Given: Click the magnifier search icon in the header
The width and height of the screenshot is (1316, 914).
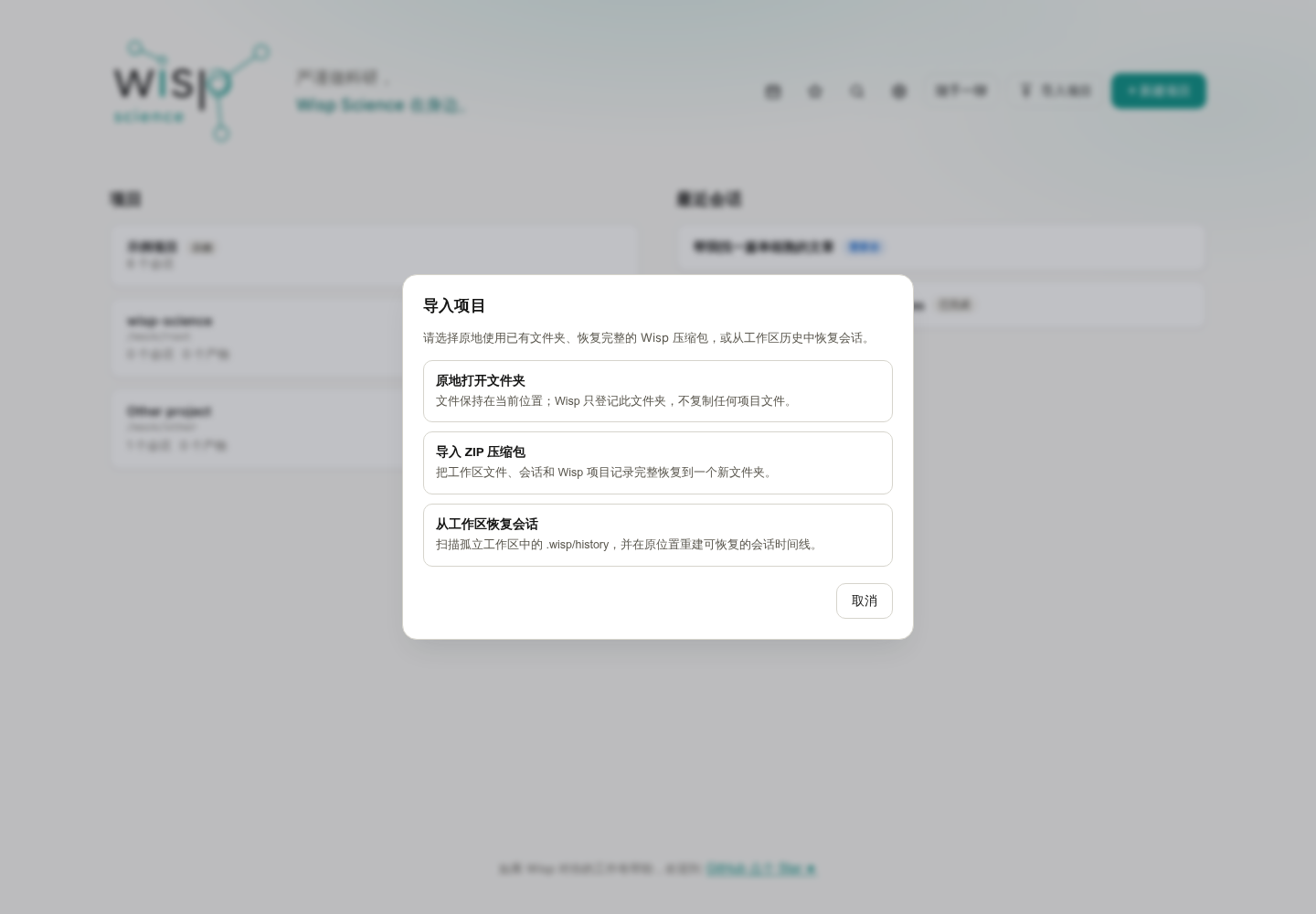Looking at the screenshot, I should (856, 90).
